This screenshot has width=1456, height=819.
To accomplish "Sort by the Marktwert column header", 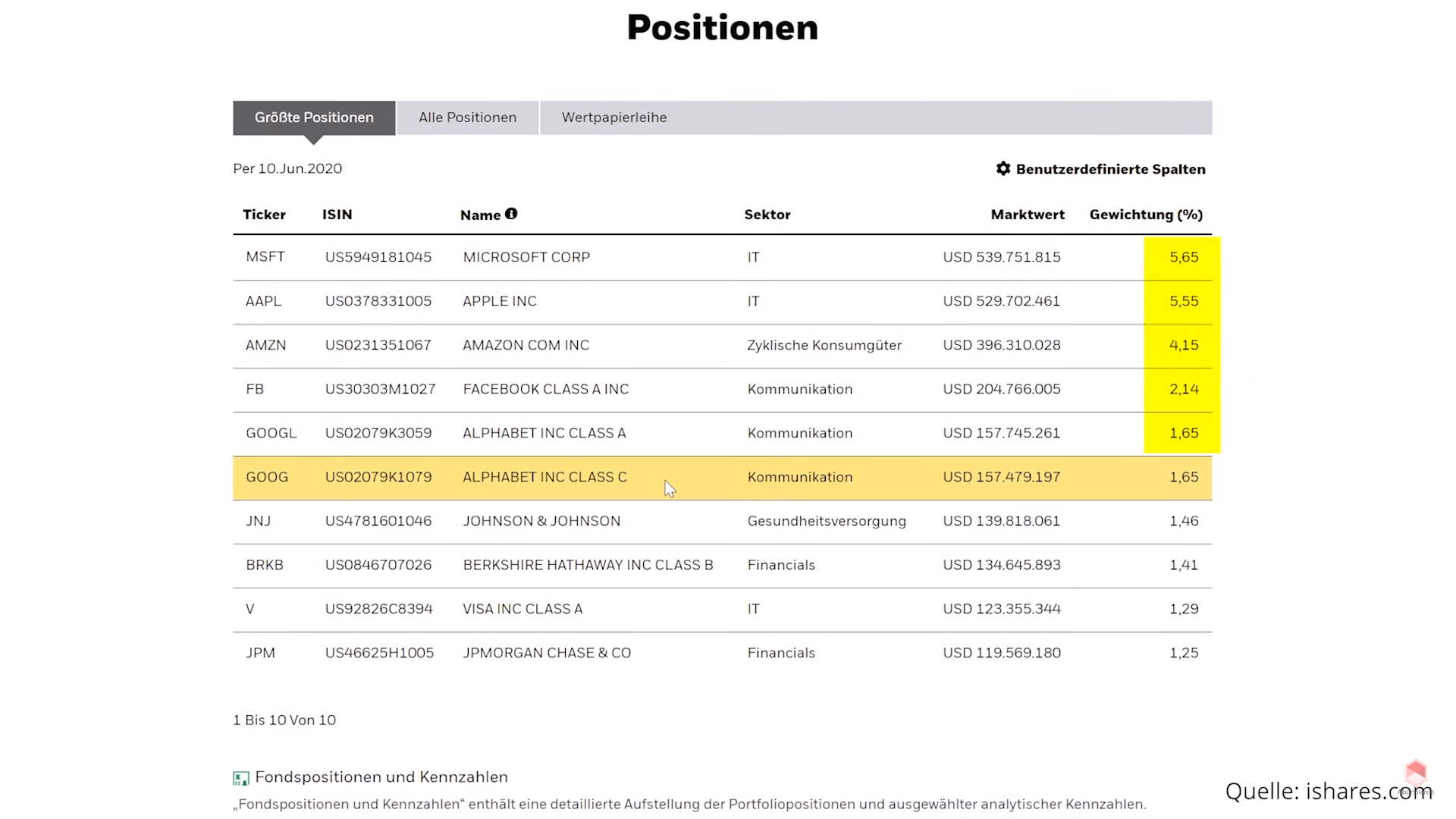I will coord(1027,215).
